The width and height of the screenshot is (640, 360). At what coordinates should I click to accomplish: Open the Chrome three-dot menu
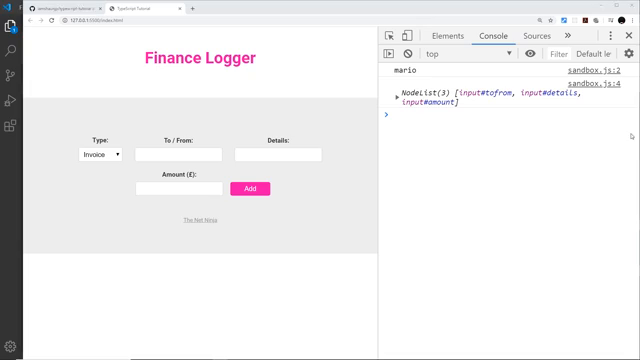click(632, 20)
